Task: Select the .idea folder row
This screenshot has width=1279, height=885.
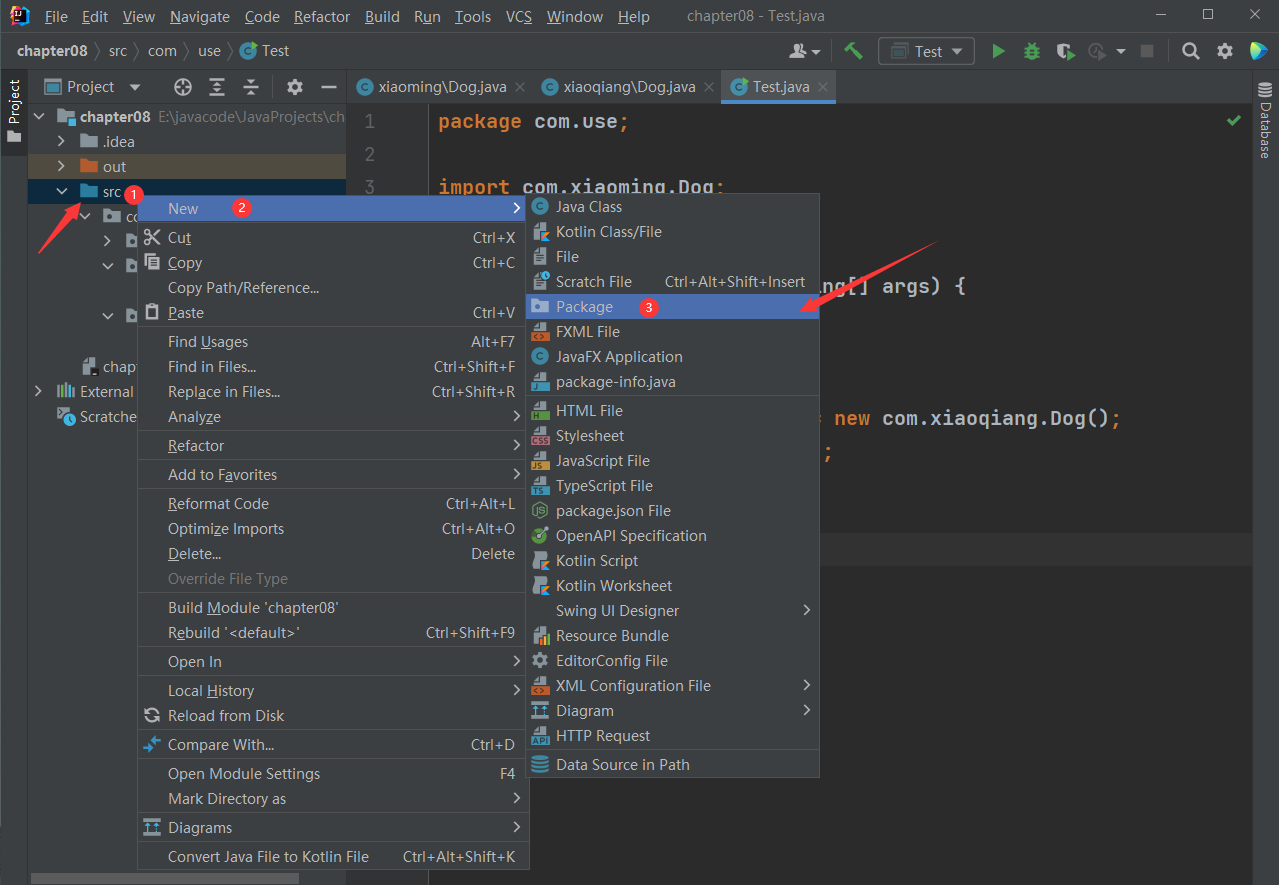Action: click(187, 141)
